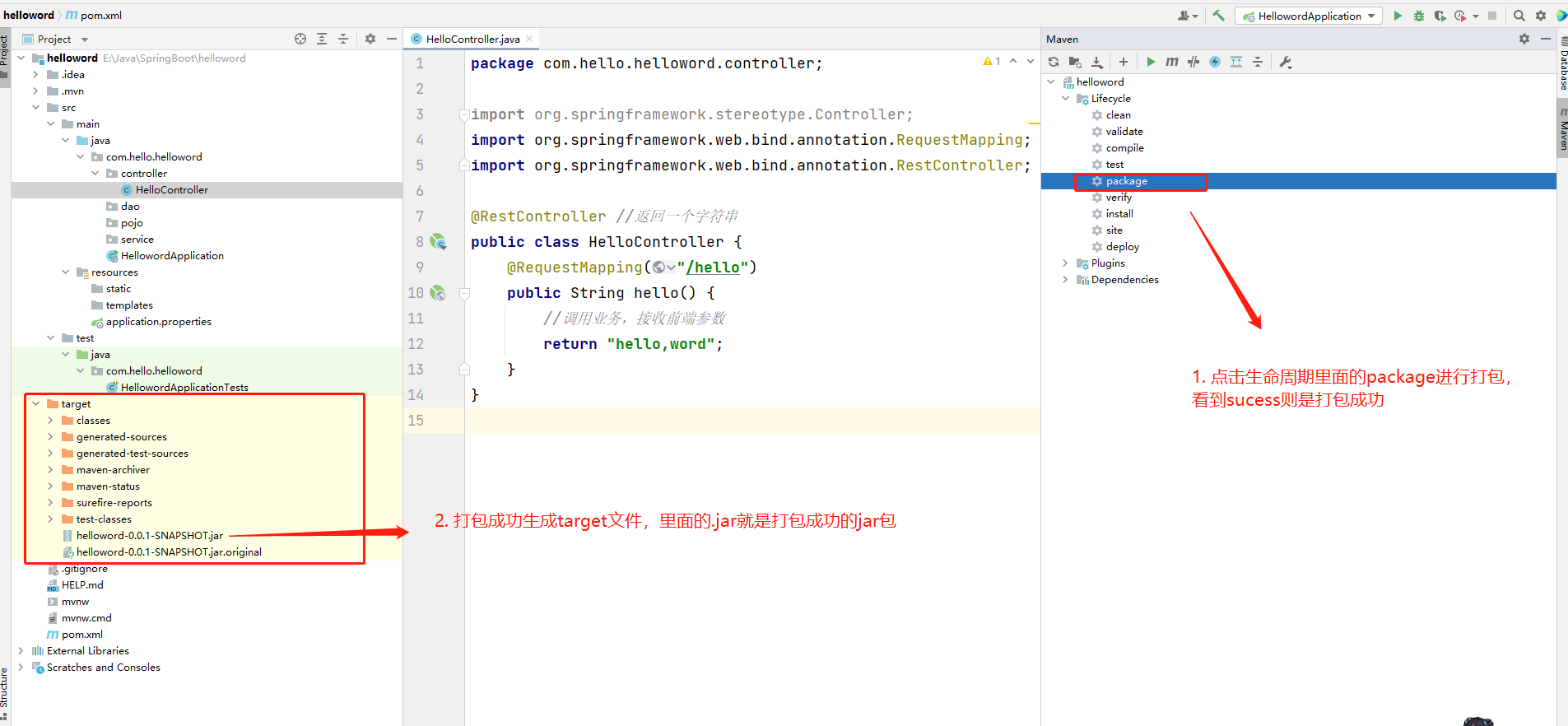
Task: Click the warning indicator in editor corner
Action: pyautogui.click(x=992, y=62)
